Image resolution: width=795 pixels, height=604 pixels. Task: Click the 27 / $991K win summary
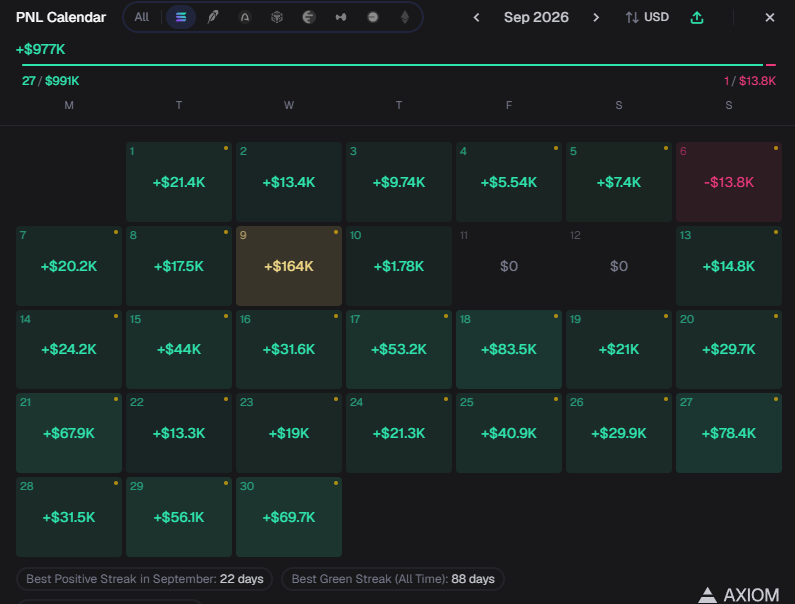pos(50,81)
